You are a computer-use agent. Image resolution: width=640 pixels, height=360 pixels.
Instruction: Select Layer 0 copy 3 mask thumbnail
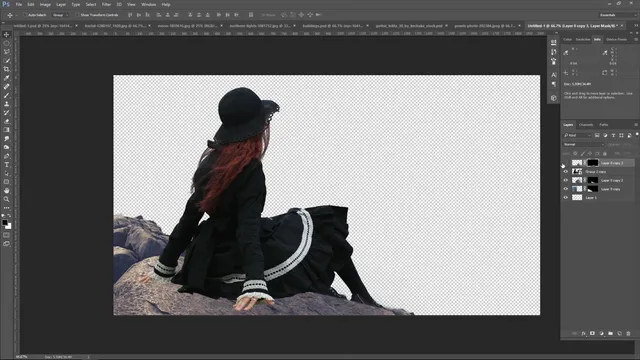coord(593,163)
